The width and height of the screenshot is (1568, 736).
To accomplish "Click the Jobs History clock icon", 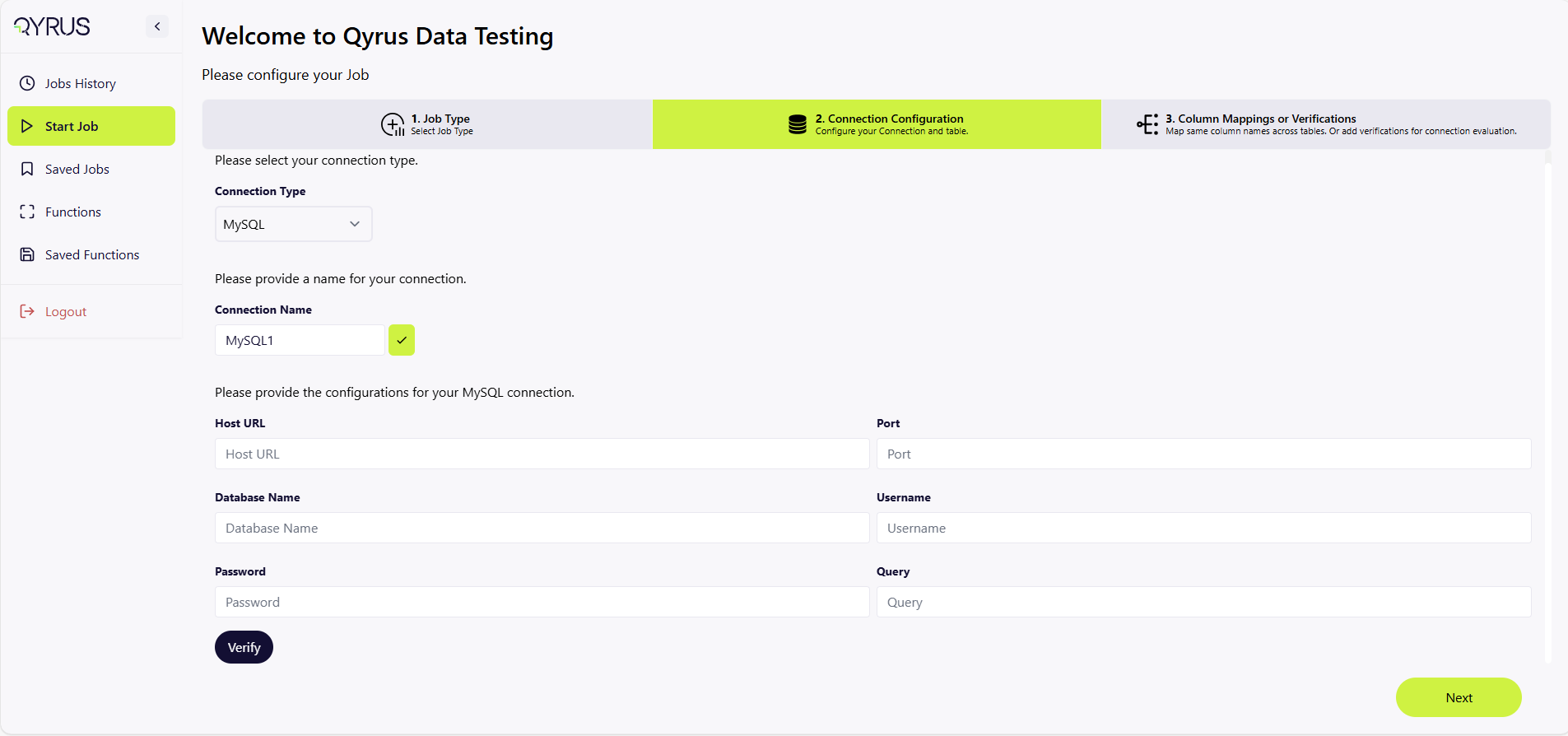I will (x=27, y=83).
